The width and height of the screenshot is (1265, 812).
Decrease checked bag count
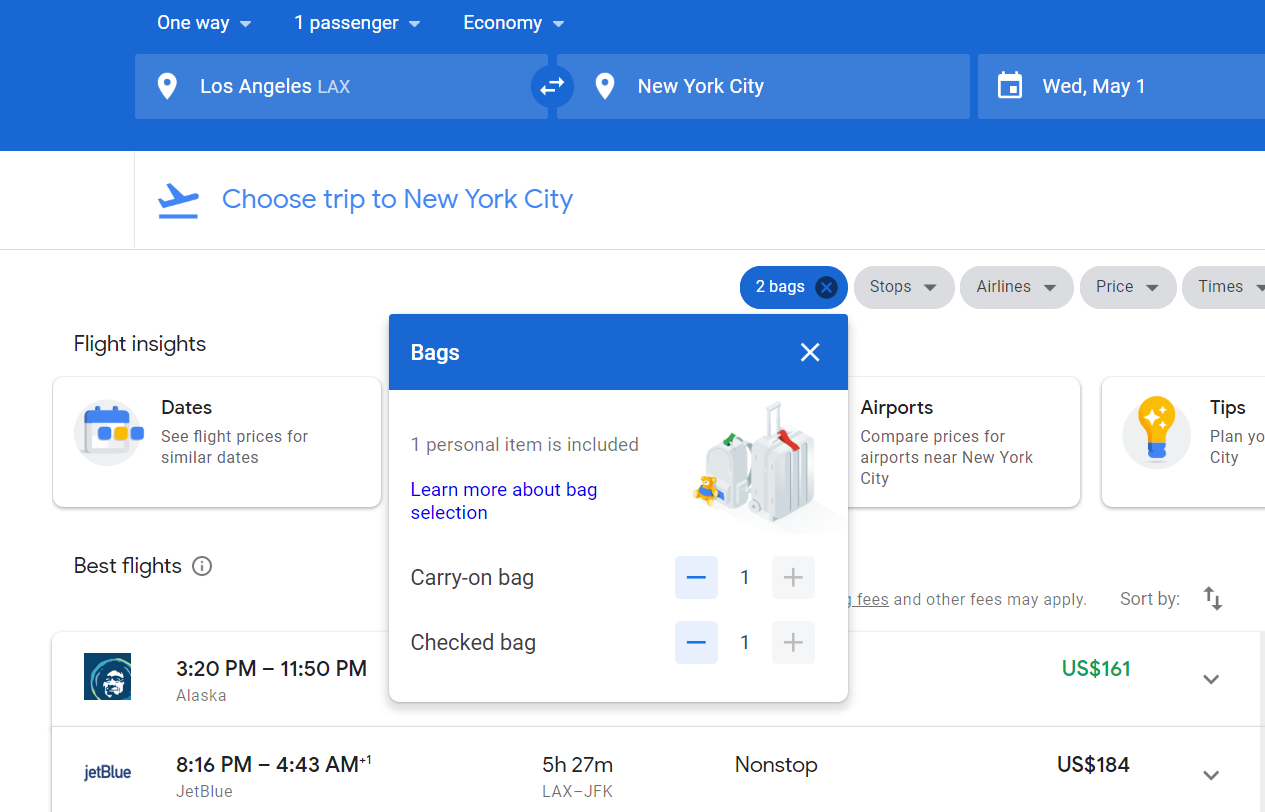tap(696, 642)
